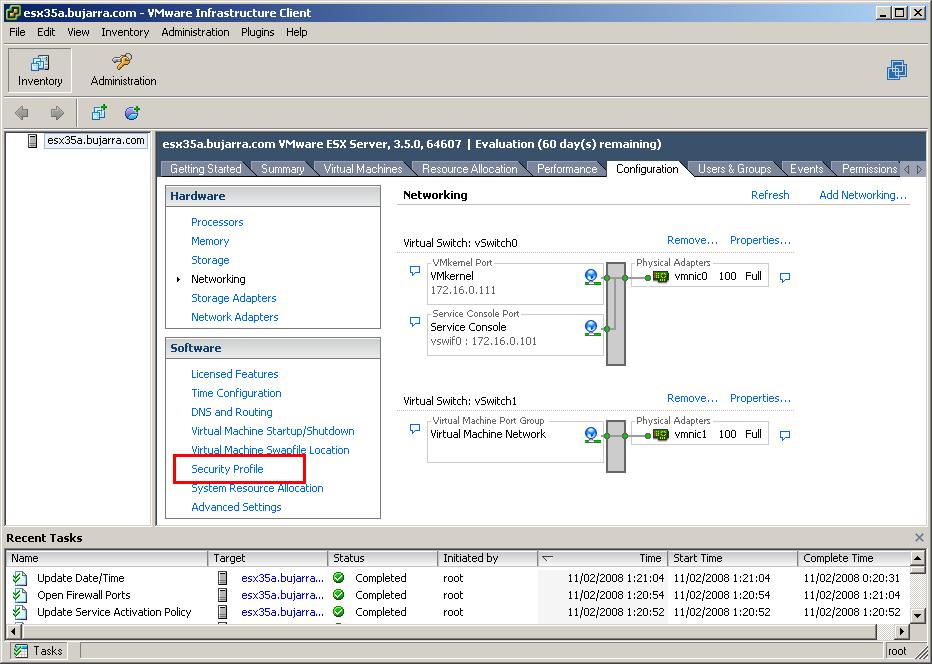Switch to the Performance tab
Viewport: 932px width, 664px height.
point(567,169)
